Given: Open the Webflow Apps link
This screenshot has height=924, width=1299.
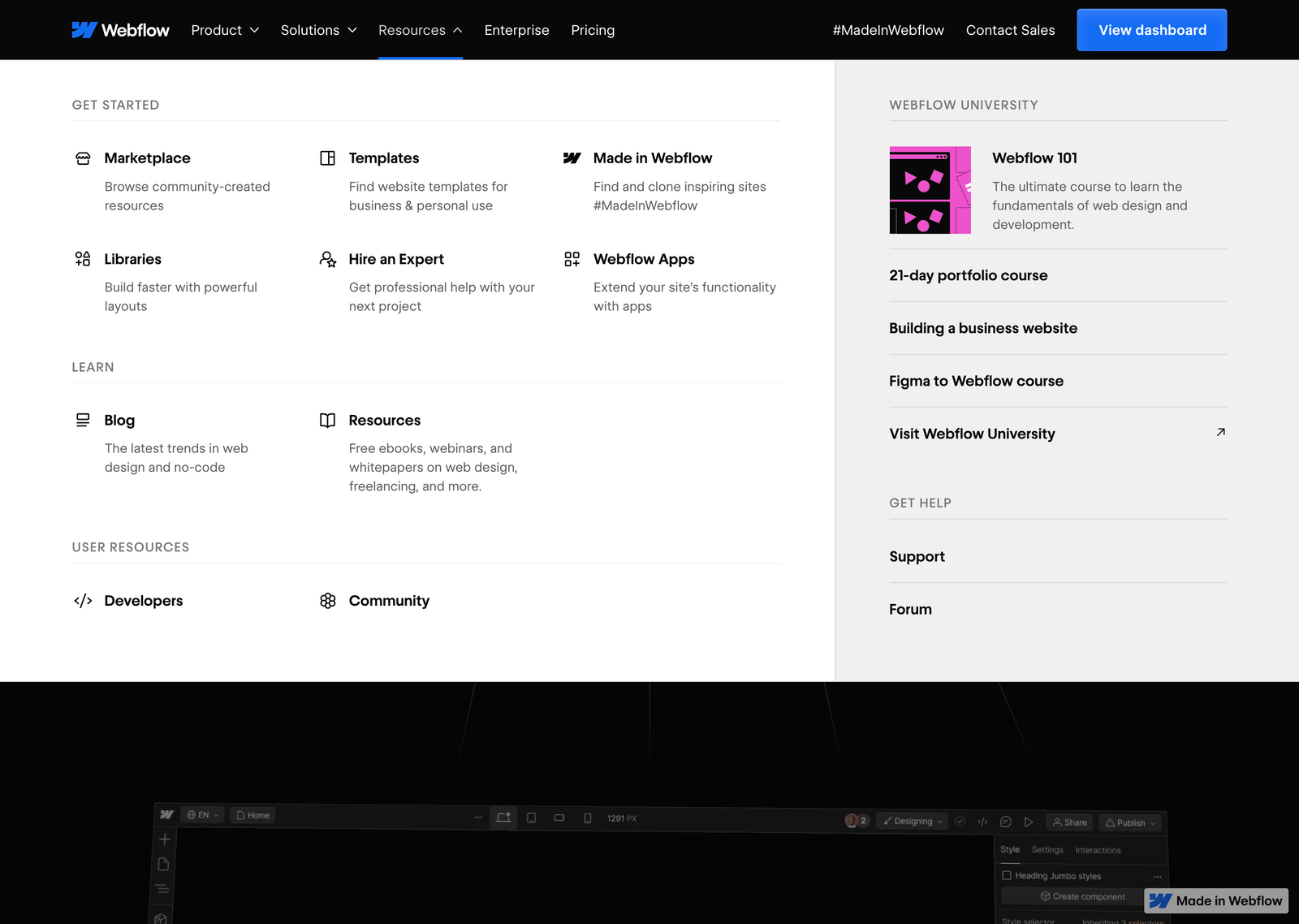Looking at the screenshot, I should [x=644, y=259].
